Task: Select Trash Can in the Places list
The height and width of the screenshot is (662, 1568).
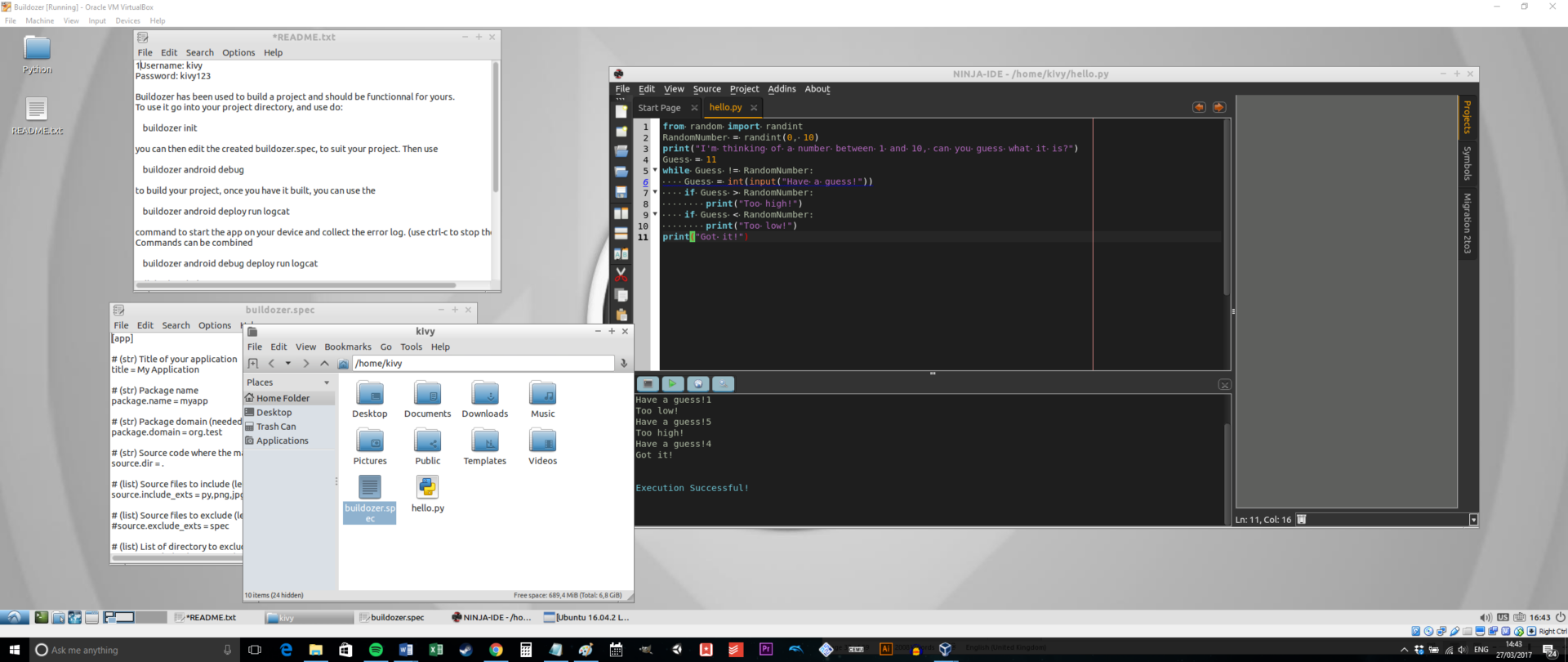Action: click(276, 427)
